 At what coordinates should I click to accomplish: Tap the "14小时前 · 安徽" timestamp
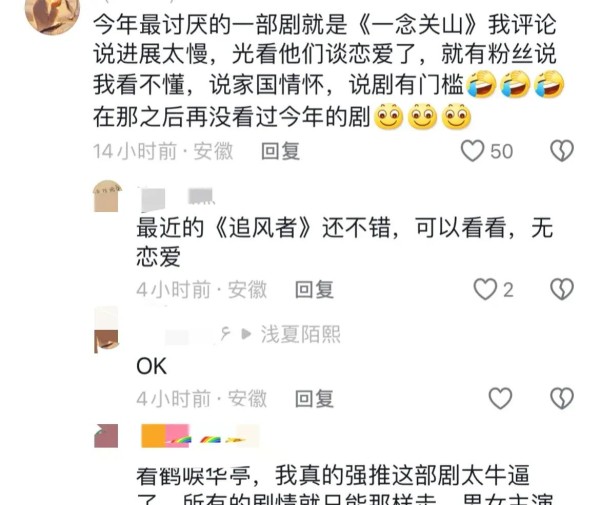click(163, 151)
